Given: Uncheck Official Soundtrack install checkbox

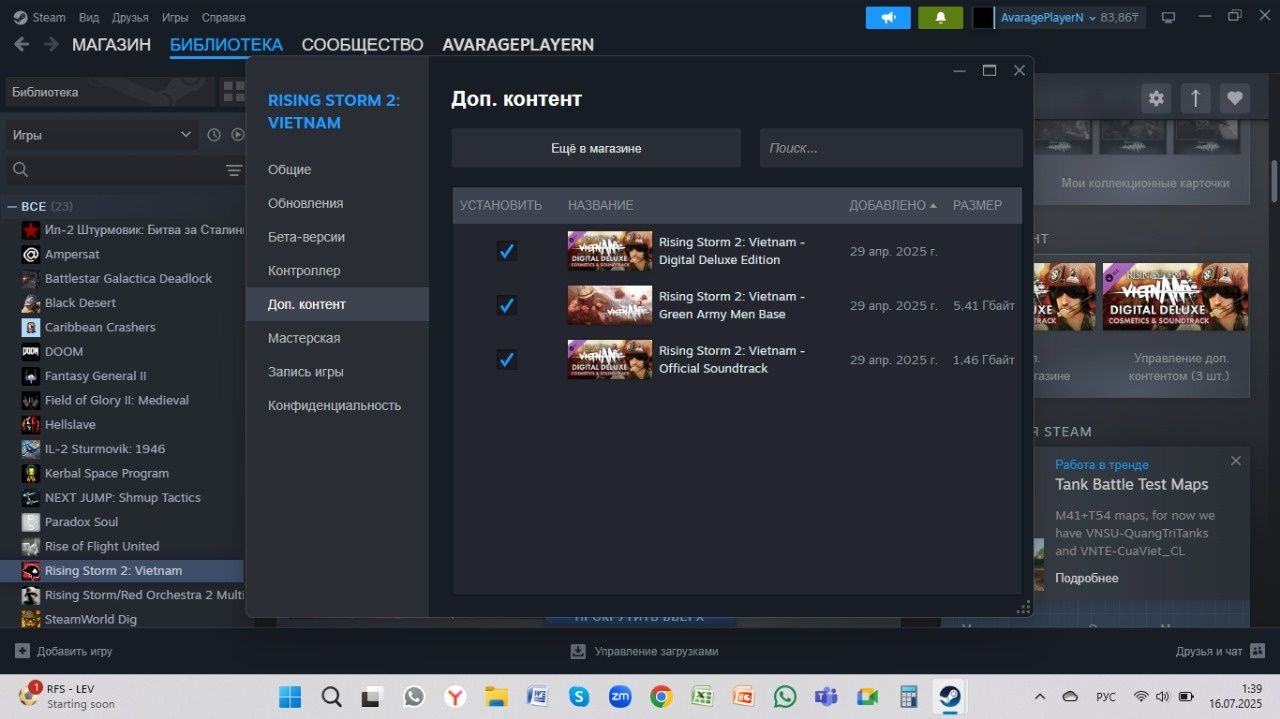Looking at the screenshot, I should (x=507, y=359).
